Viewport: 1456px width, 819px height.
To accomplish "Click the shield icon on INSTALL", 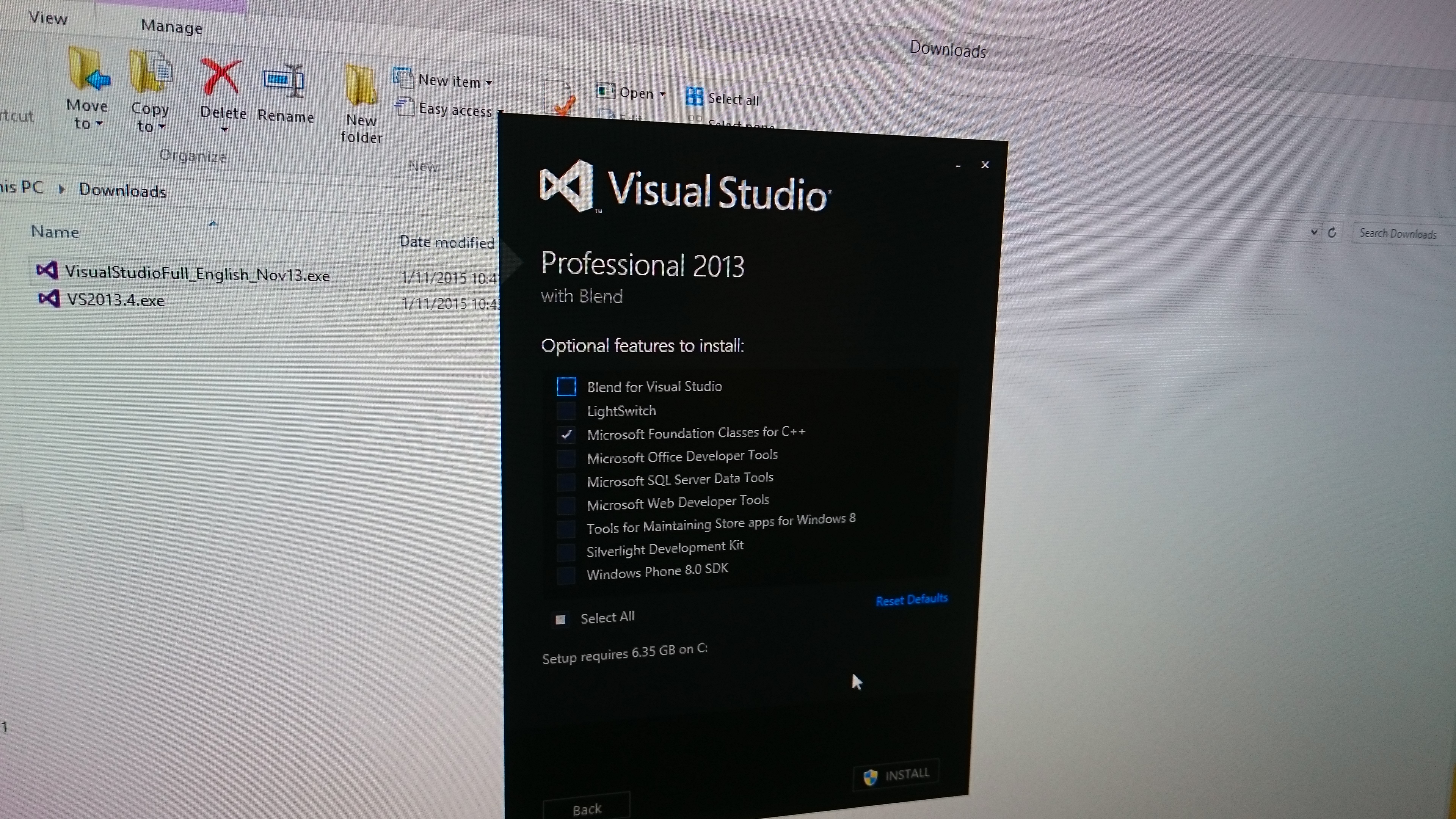I will click(871, 778).
